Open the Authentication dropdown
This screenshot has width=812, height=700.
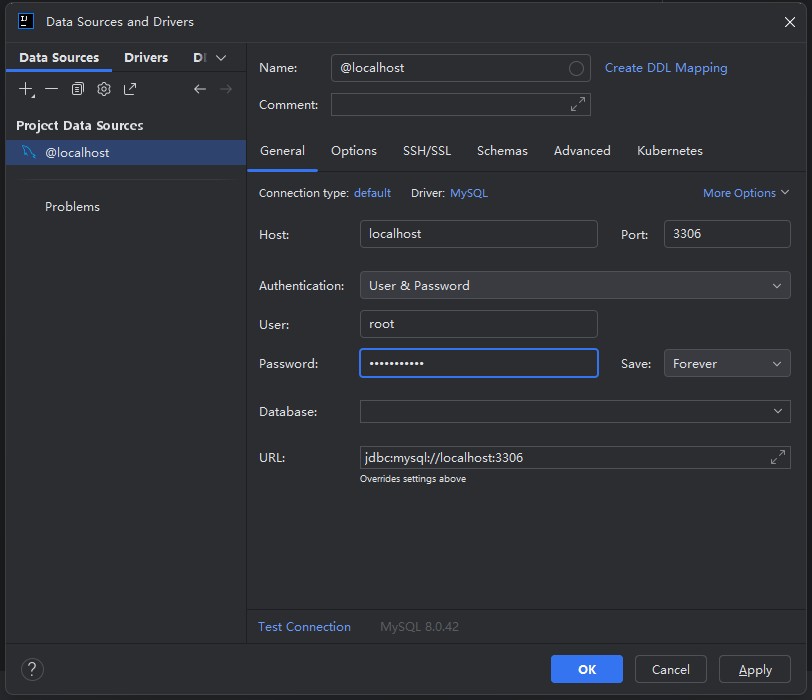pyautogui.click(x=575, y=285)
